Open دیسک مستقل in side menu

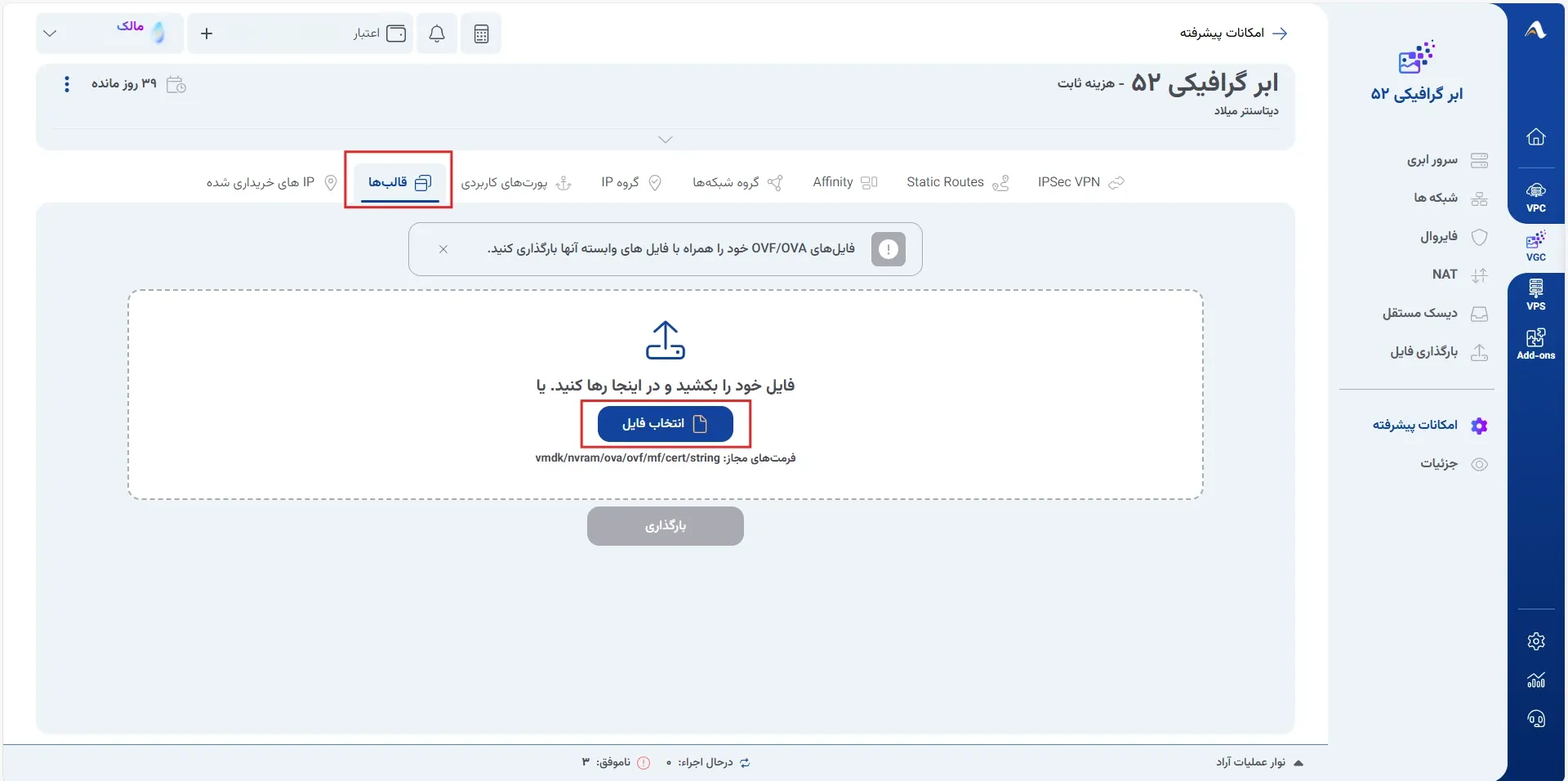pyautogui.click(x=1435, y=314)
